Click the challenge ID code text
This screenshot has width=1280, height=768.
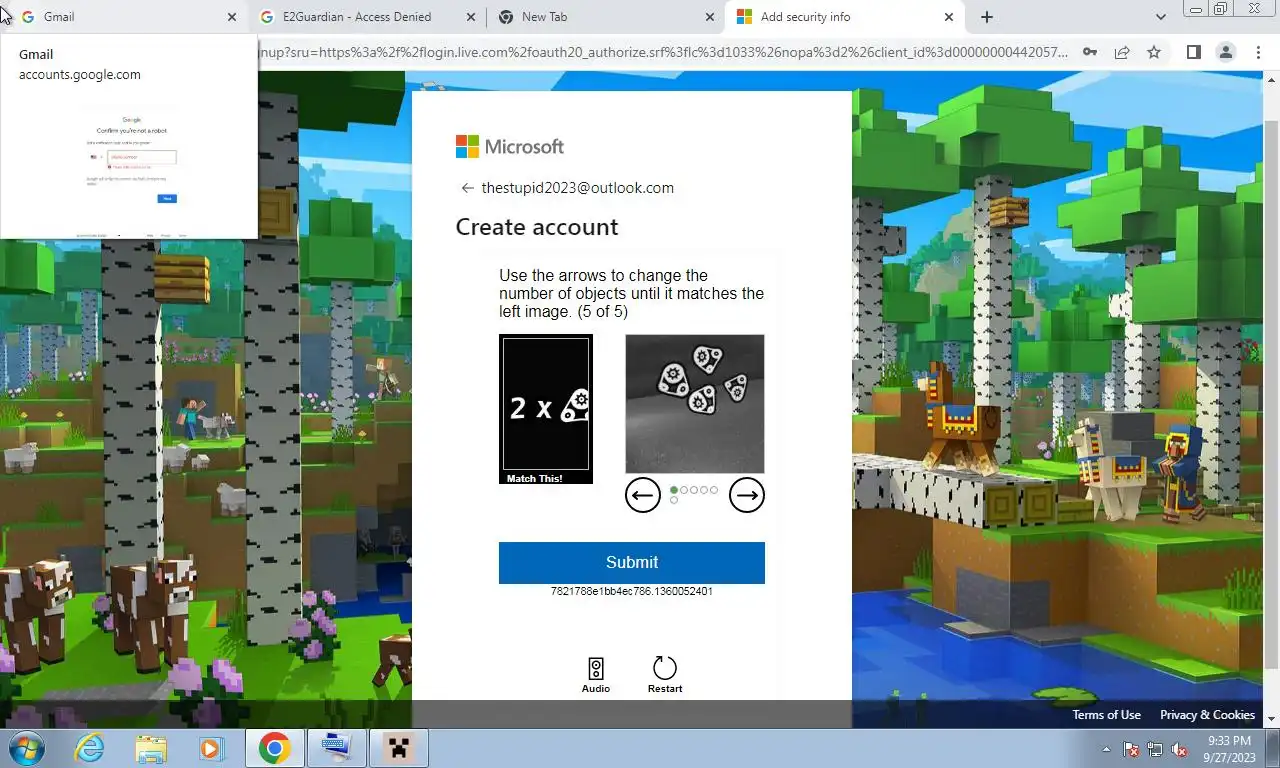tap(632, 591)
